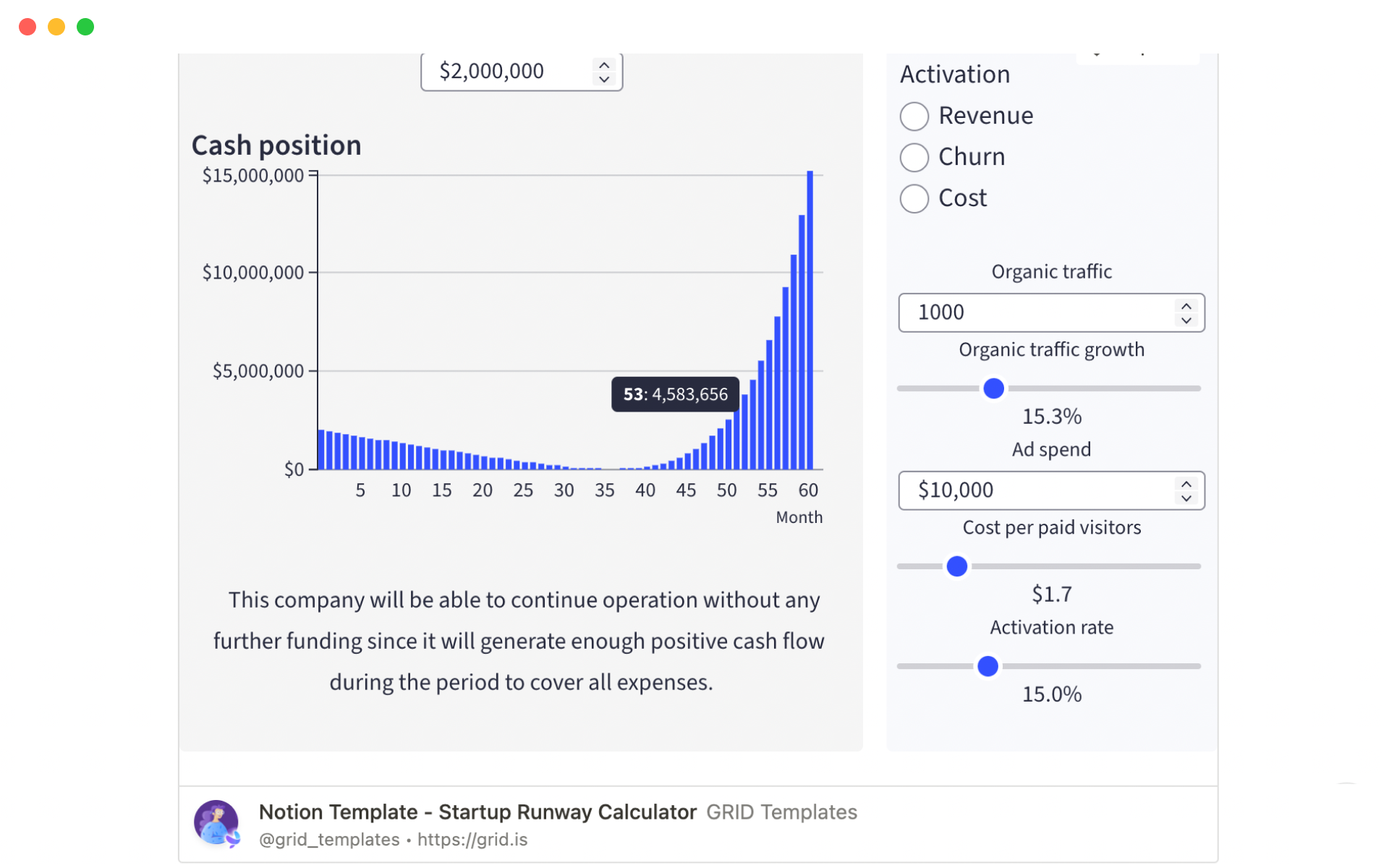Click the Ad spend input field
This screenshot has height=868, width=1389.
coord(1035,490)
